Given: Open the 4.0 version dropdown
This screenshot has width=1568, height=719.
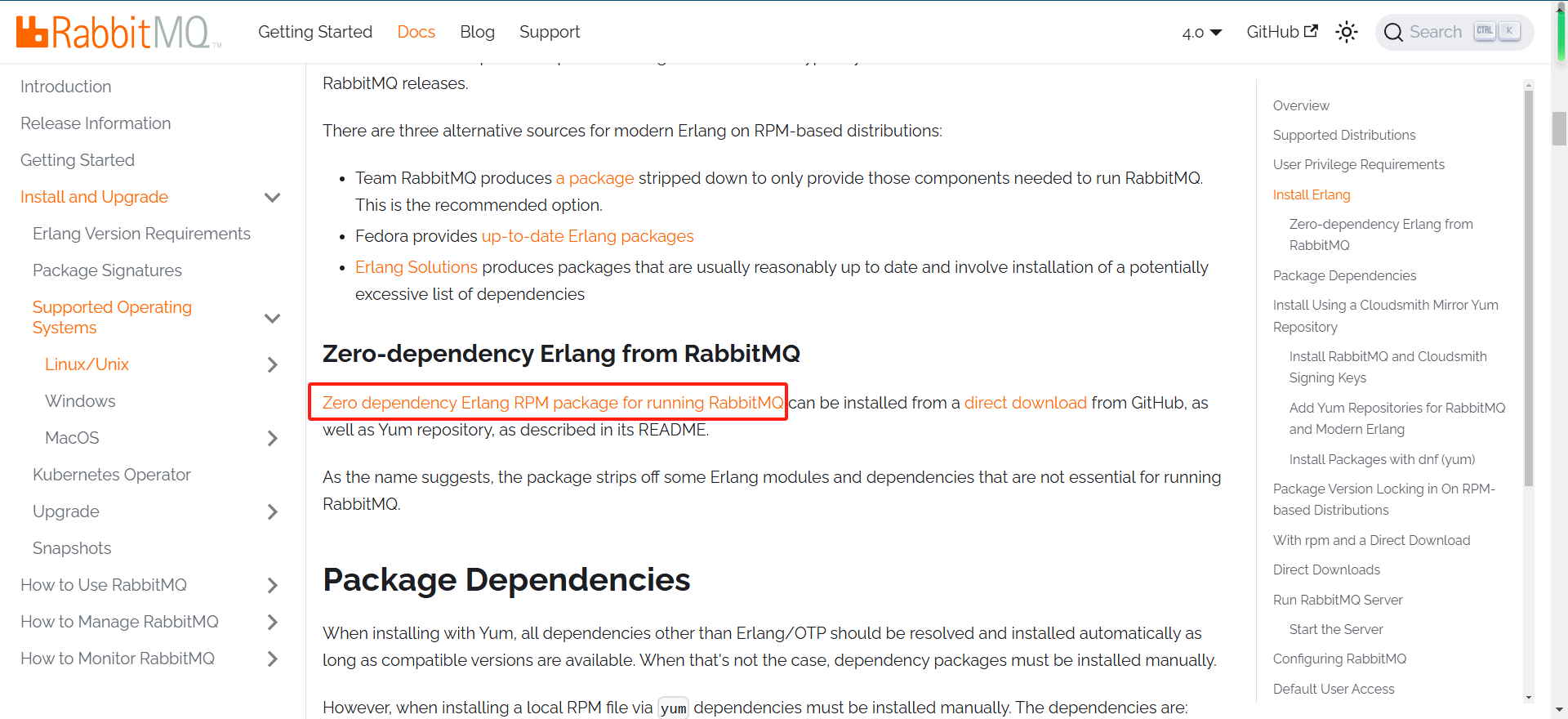Looking at the screenshot, I should 1201,33.
